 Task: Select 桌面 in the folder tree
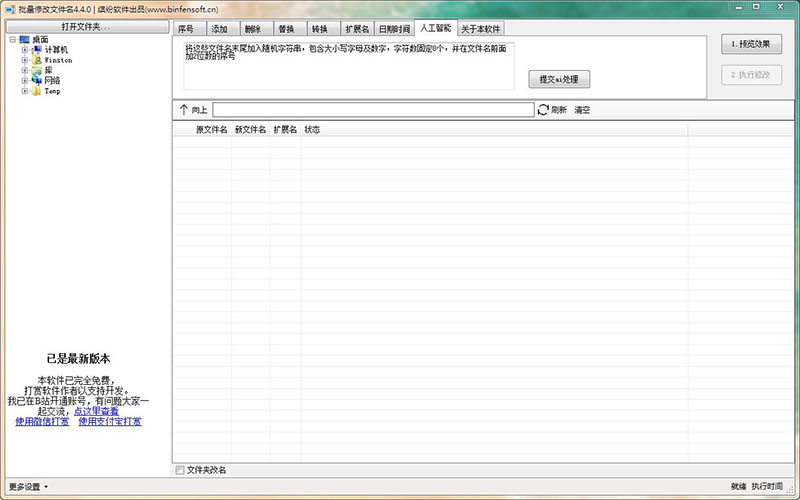tap(40, 40)
